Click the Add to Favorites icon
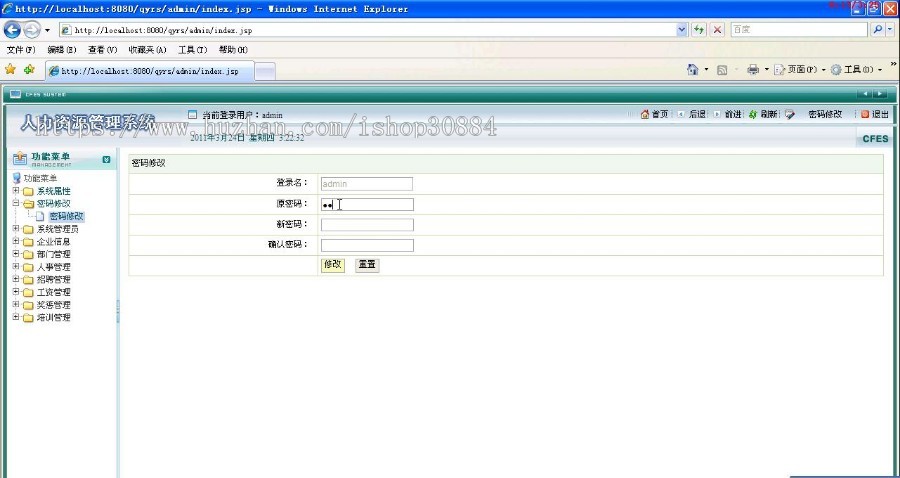This screenshot has width=900, height=478. coord(29,69)
